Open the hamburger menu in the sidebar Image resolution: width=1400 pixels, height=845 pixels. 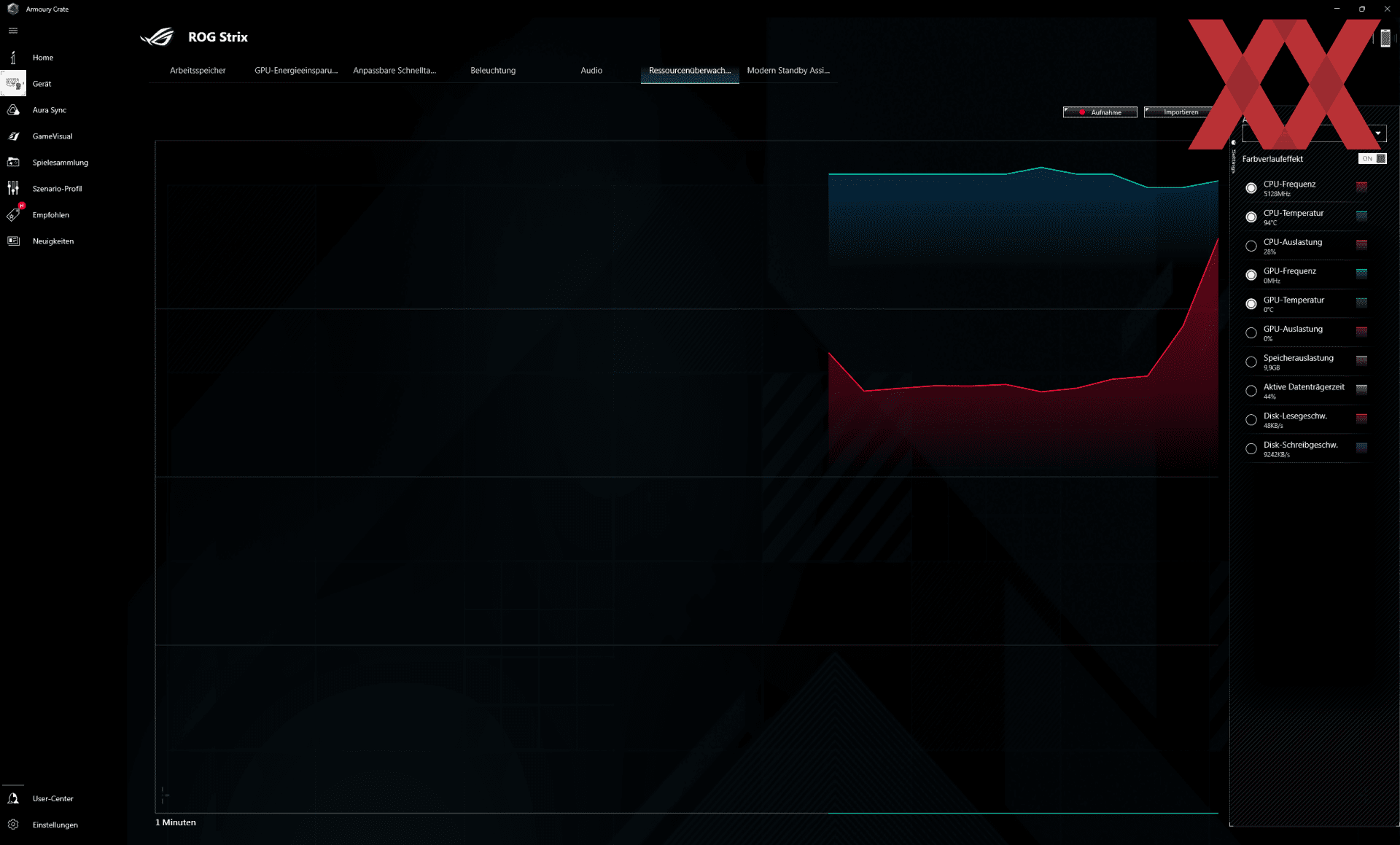[x=12, y=31]
